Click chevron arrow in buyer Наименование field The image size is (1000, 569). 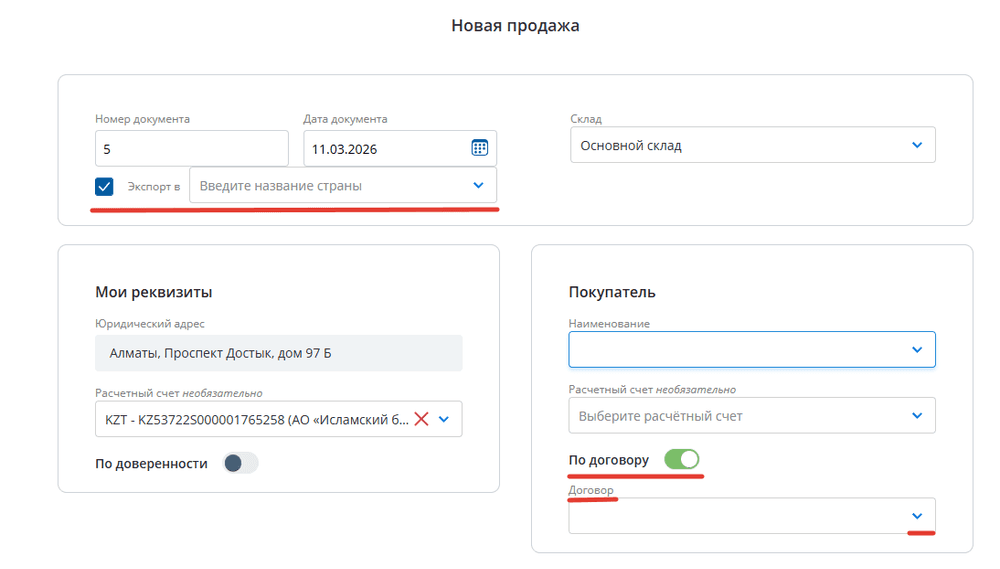pyautogui.click(x=917, y=350)
